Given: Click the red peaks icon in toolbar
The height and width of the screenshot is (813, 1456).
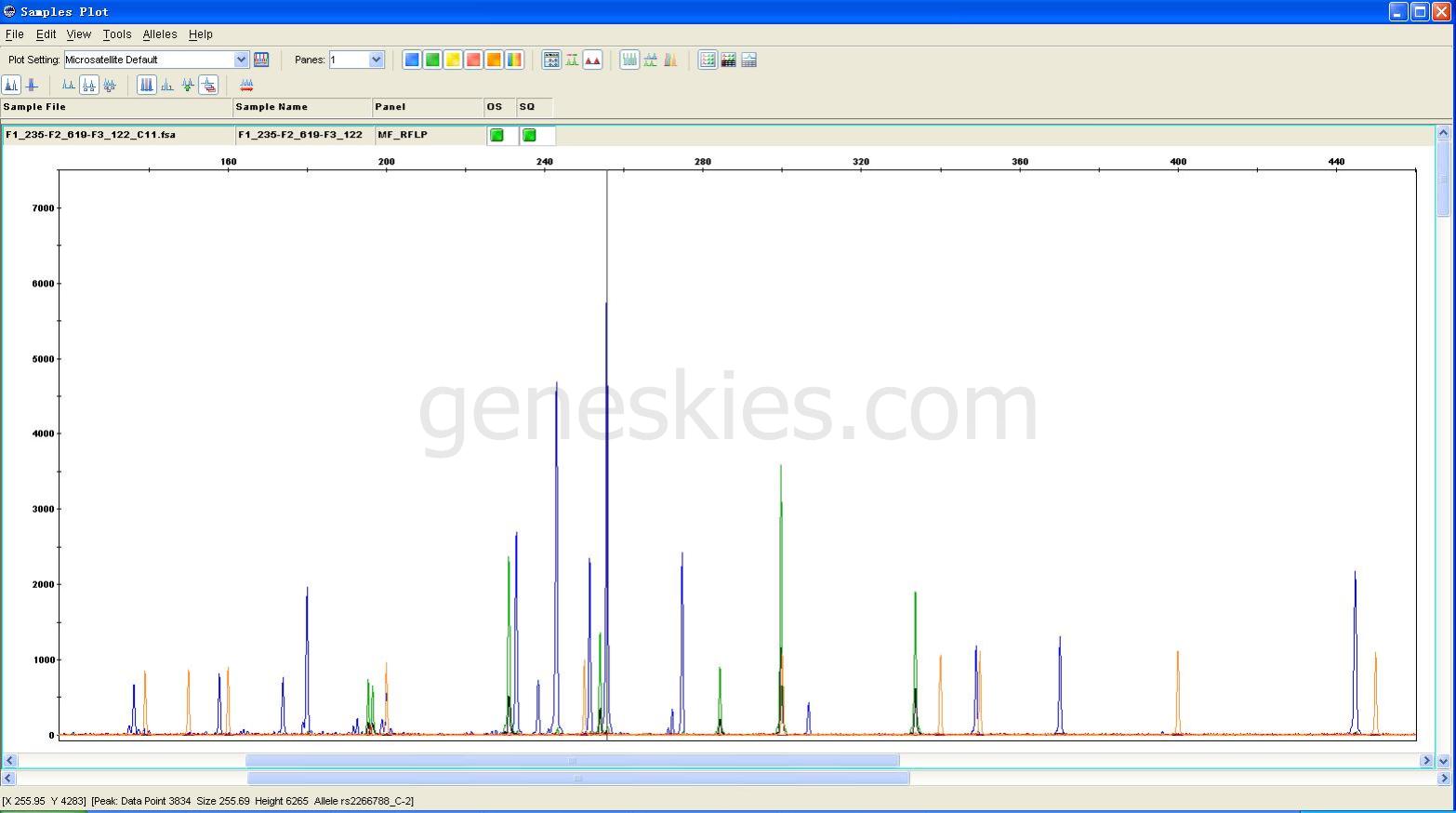Looking at the screenshot, I should tap(592, 60).
